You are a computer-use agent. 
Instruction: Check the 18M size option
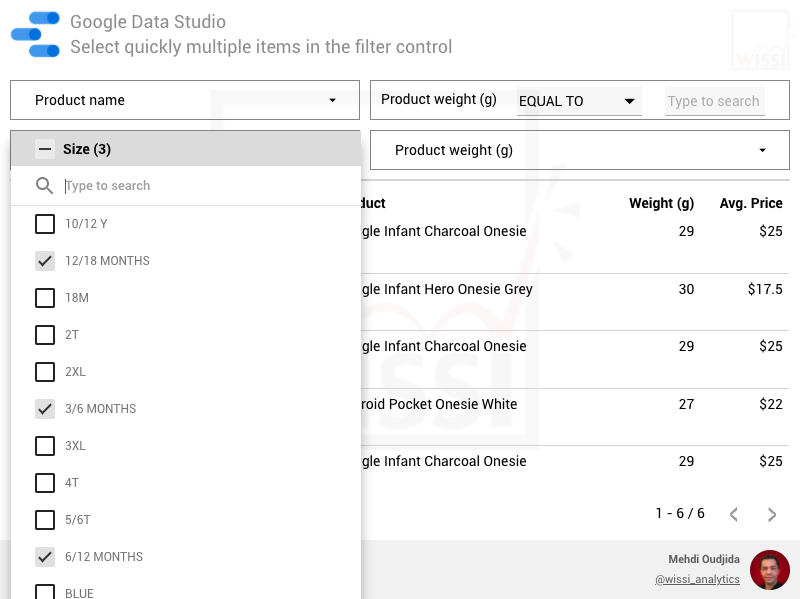click(x=45, y=298)
